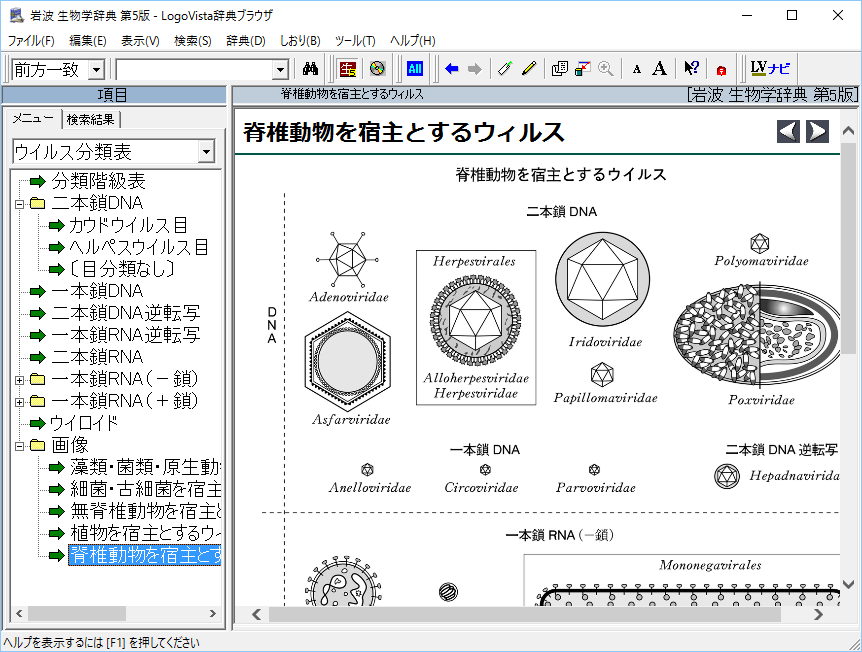Image resolution: width=862 pixels, height=652 pixels.
Task: Click the next entry right arrow button
Action: click(x=817, y=131)
